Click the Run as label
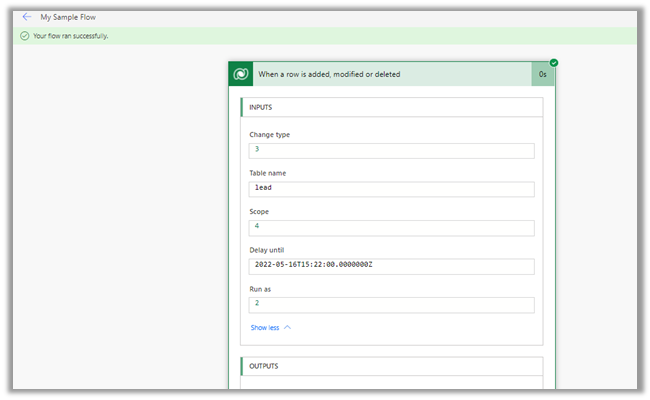This screenshot has height=400, width=650. [260, 289]
